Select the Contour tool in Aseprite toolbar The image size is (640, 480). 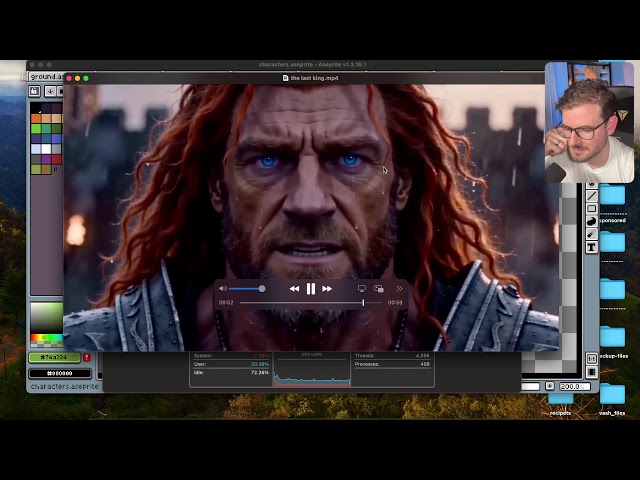pyautogui.click(x=592, y=221)
